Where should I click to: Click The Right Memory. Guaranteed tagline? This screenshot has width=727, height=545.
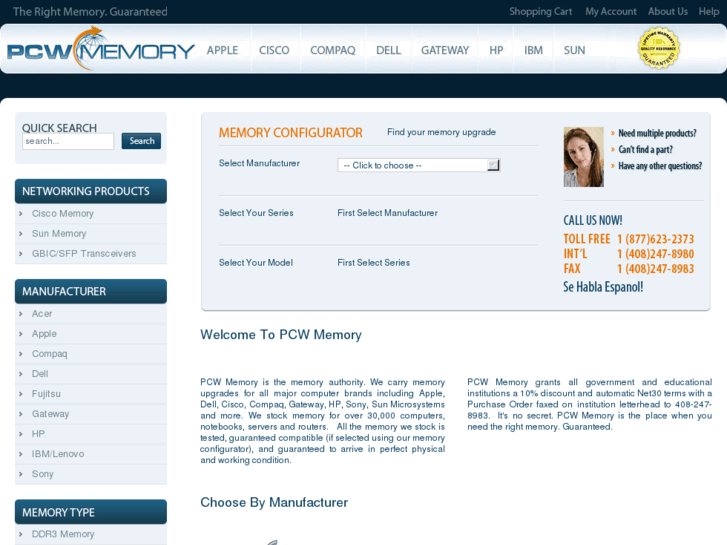click(x=90, y=12)
